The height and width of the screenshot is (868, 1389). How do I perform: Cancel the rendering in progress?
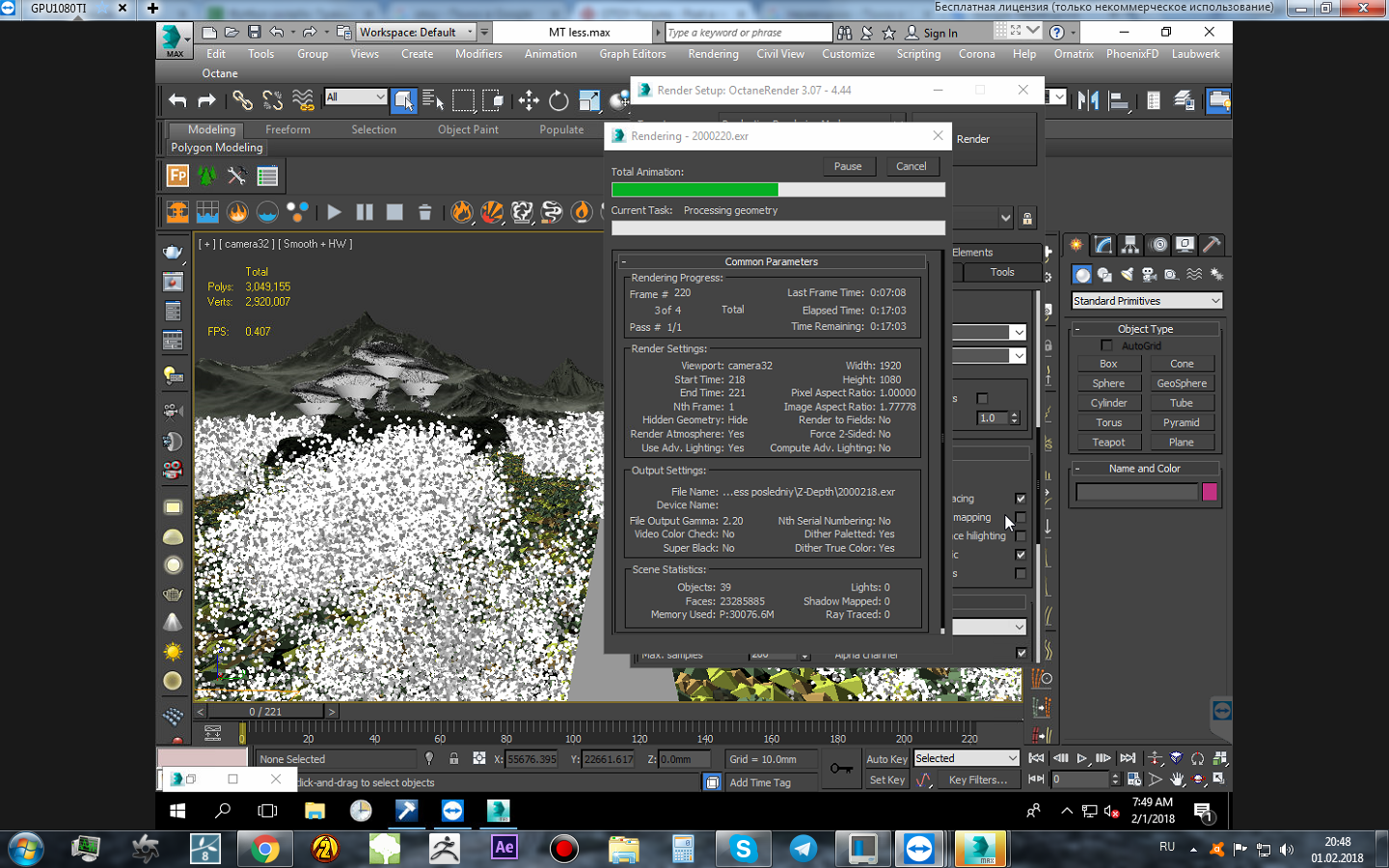911,166
